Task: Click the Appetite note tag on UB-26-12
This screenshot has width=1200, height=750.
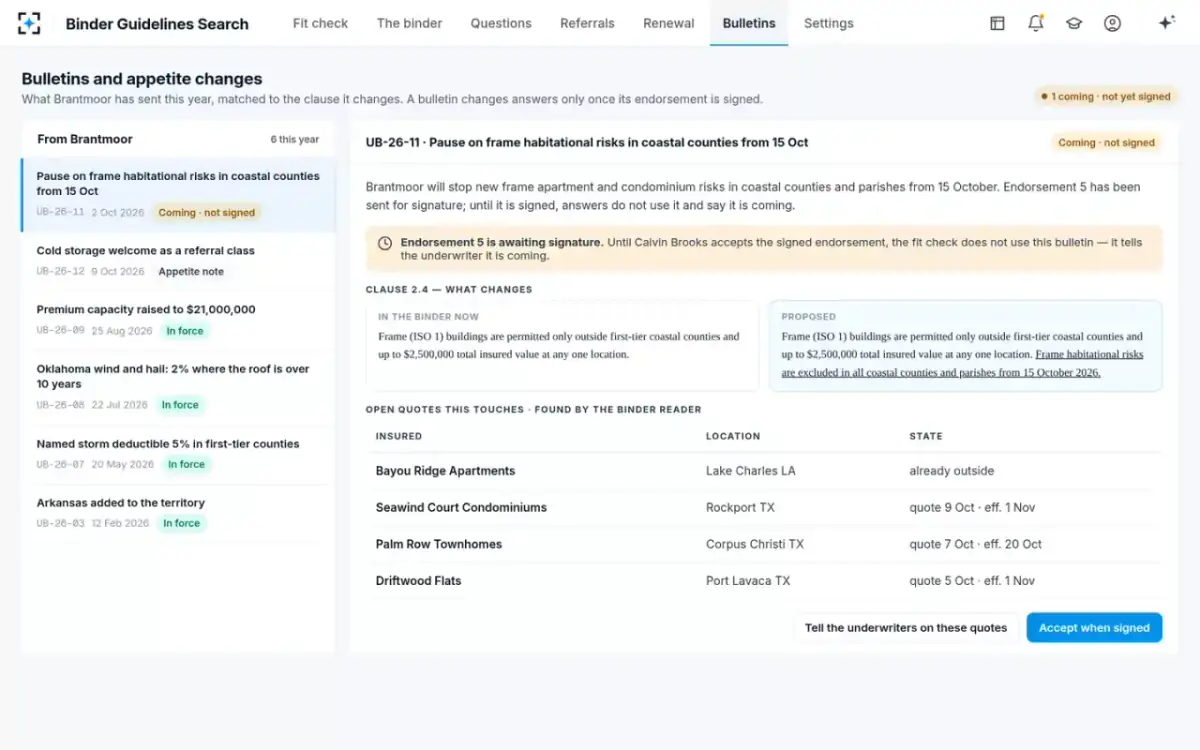Action: (191, 272)
